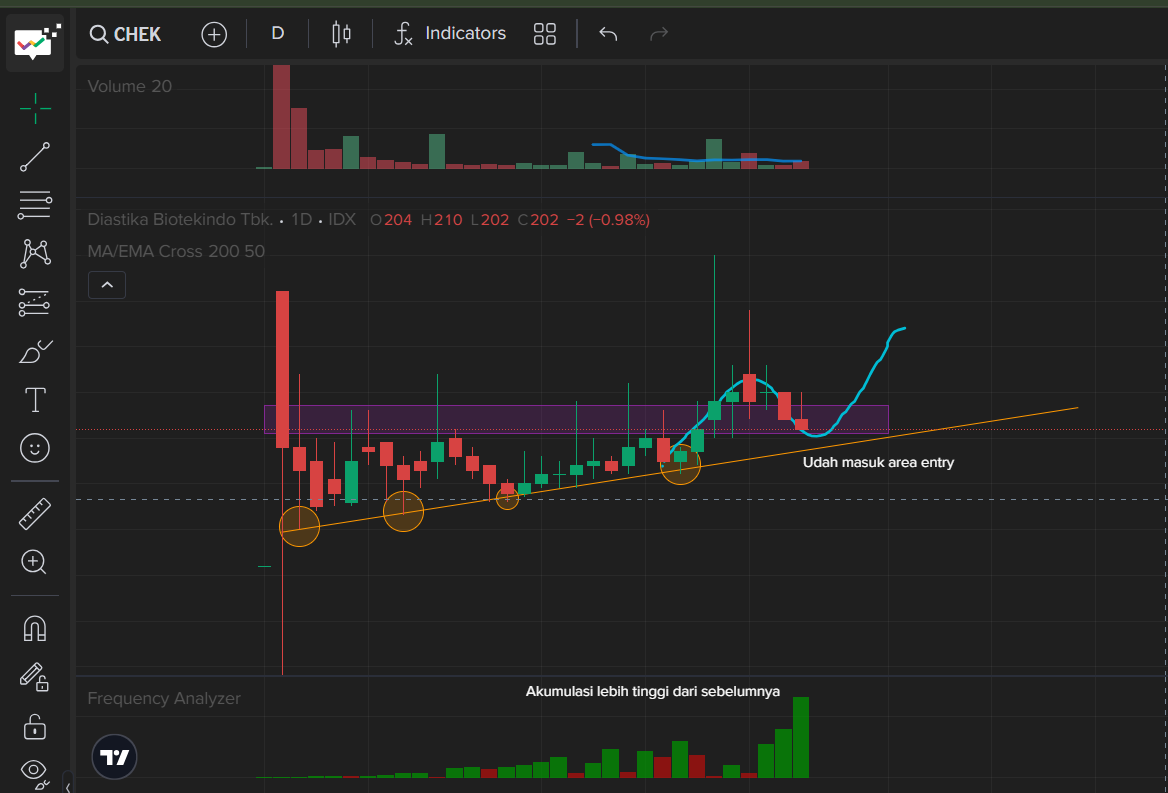1168x793 pixels.
Task: Select the forecasting and measurement tools
Action: [35, 302]
